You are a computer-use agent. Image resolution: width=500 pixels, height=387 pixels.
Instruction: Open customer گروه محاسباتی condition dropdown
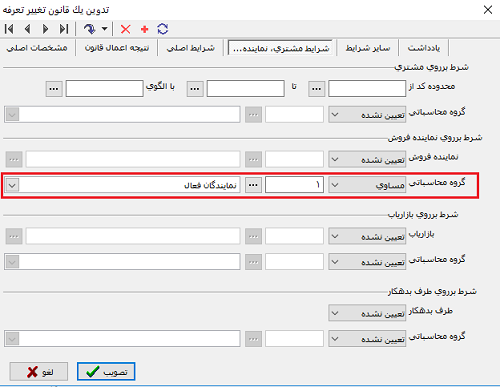tap(367, 115)
